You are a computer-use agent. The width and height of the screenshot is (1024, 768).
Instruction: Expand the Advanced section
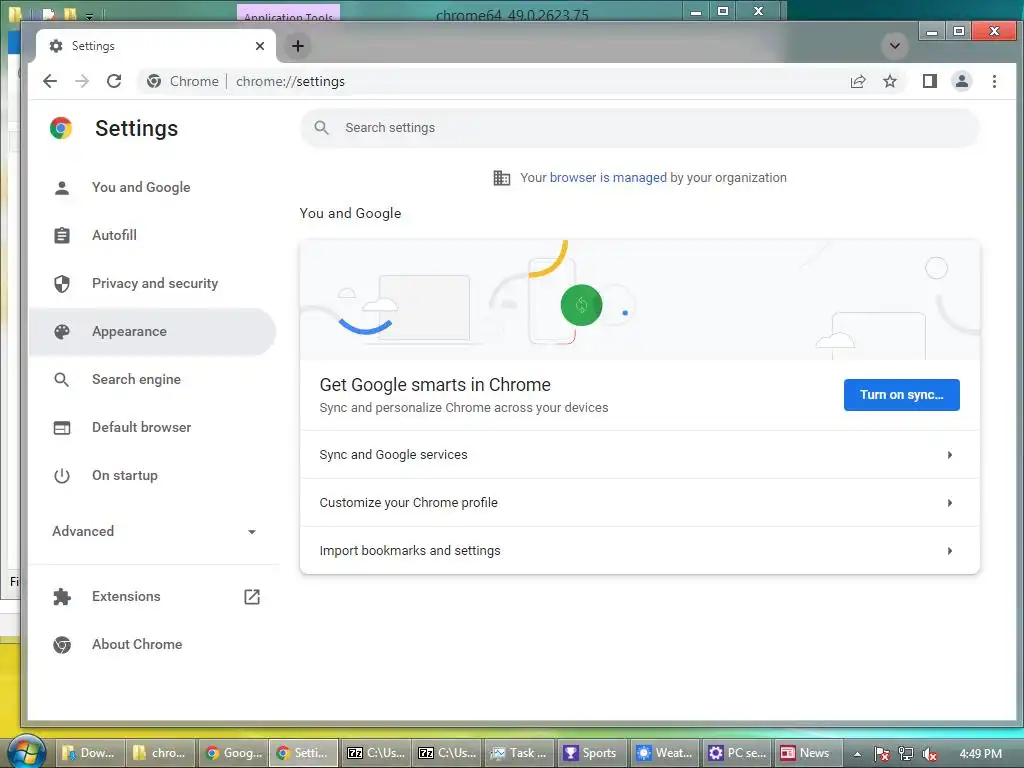coord(153,532)
